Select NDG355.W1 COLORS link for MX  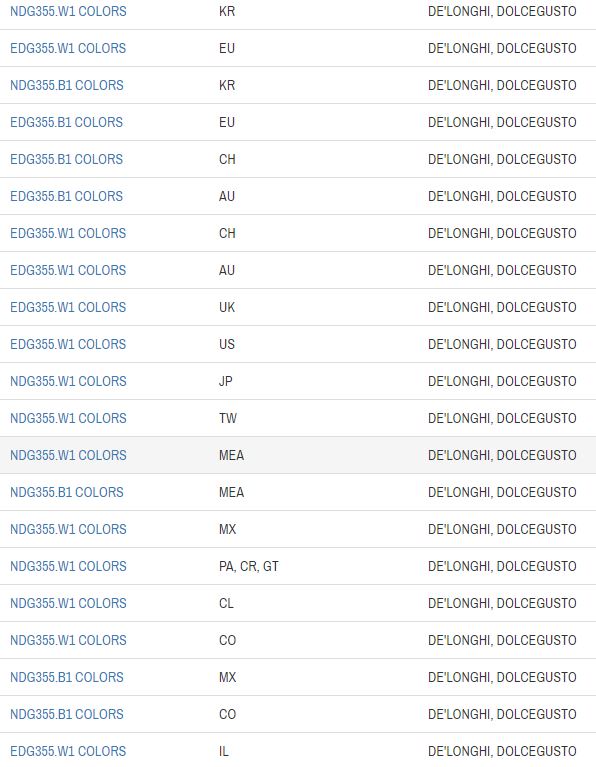click(68, 529)
